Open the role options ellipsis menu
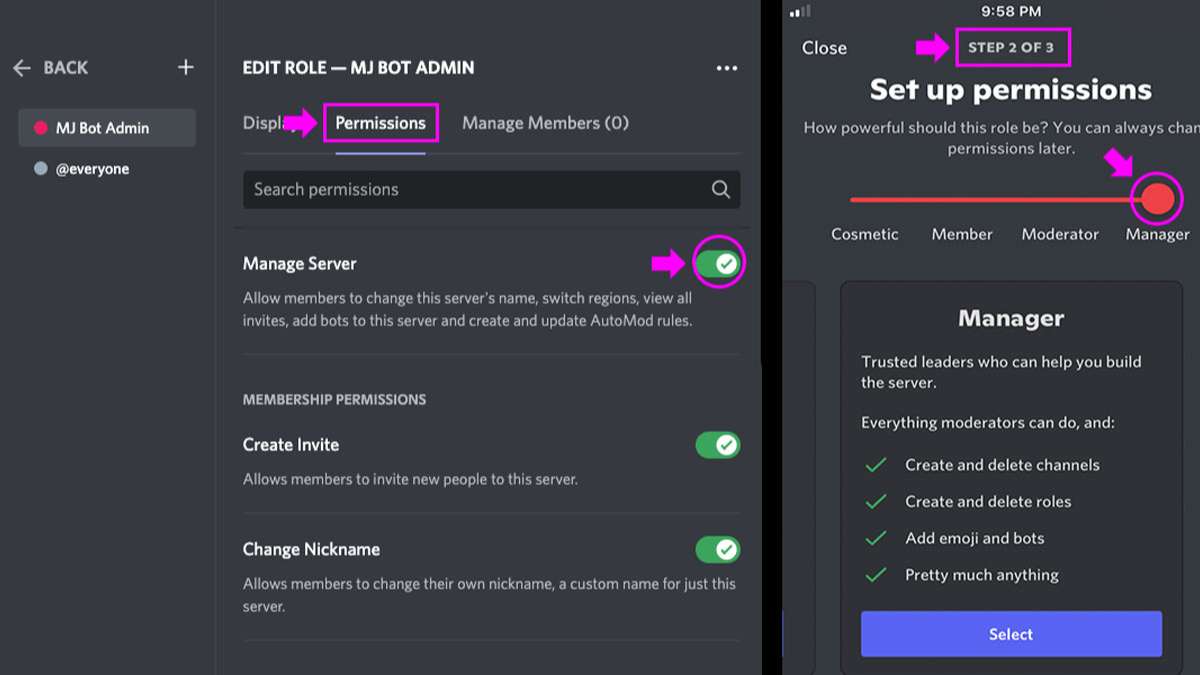 click(727, 67)
